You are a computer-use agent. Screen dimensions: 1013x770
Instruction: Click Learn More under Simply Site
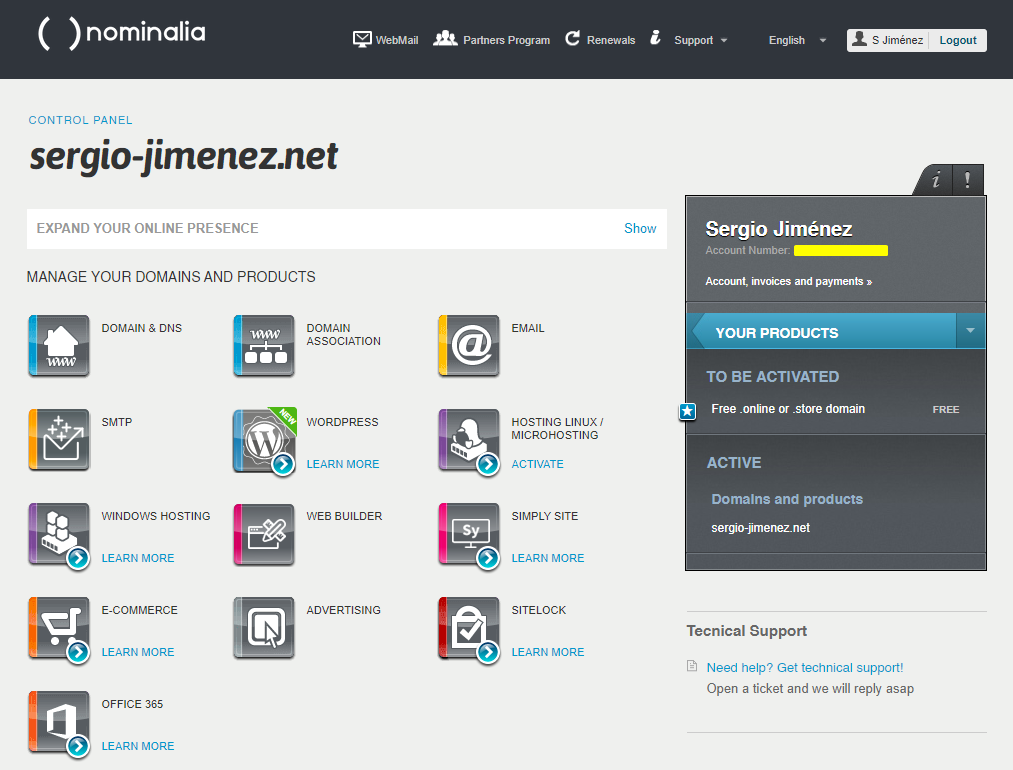(548, 558)
